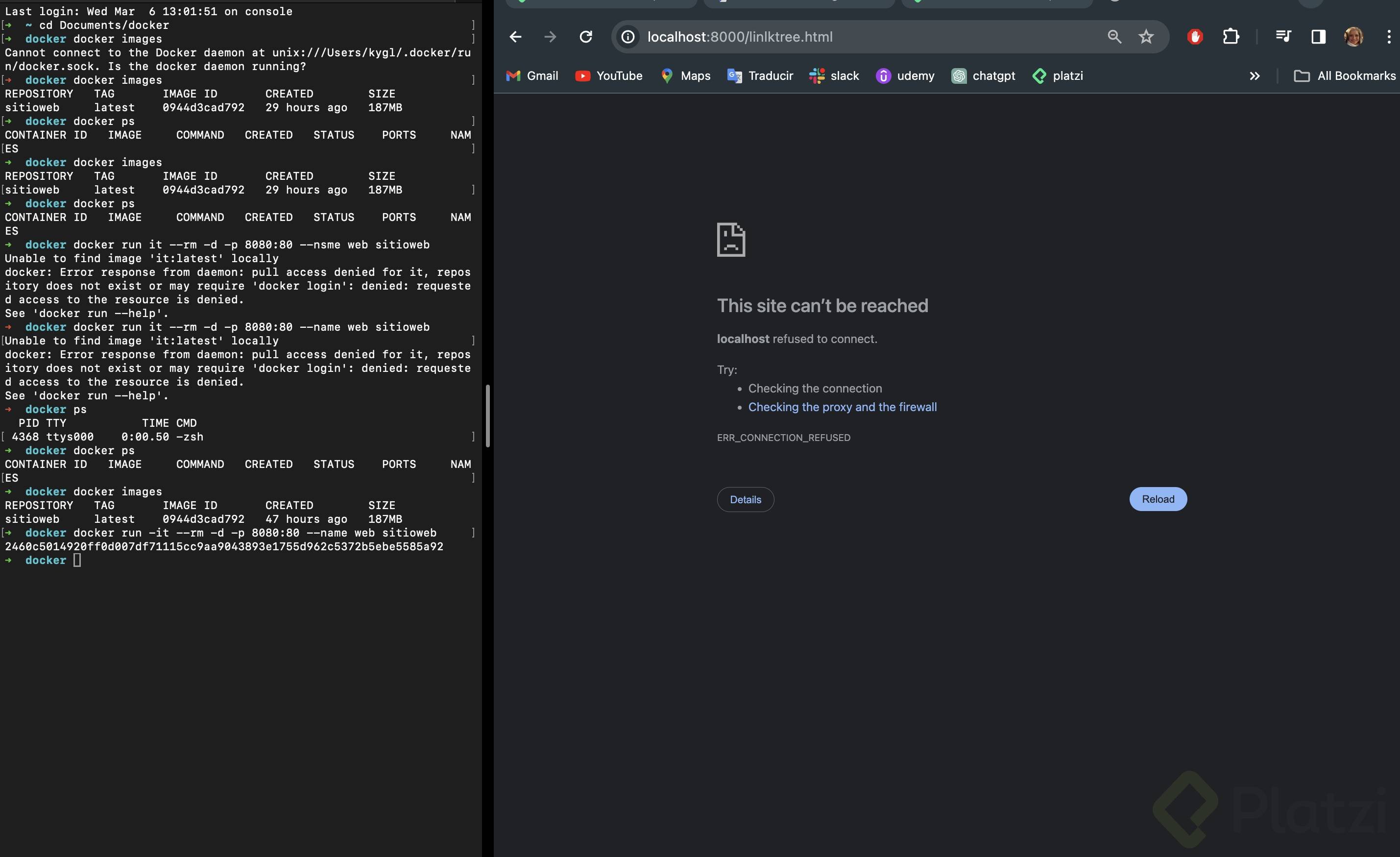Image resolution: width=1400 pixels, height=857 pixels.
Task: Click the blue Reload button
Action: [x=1158, y=499]
